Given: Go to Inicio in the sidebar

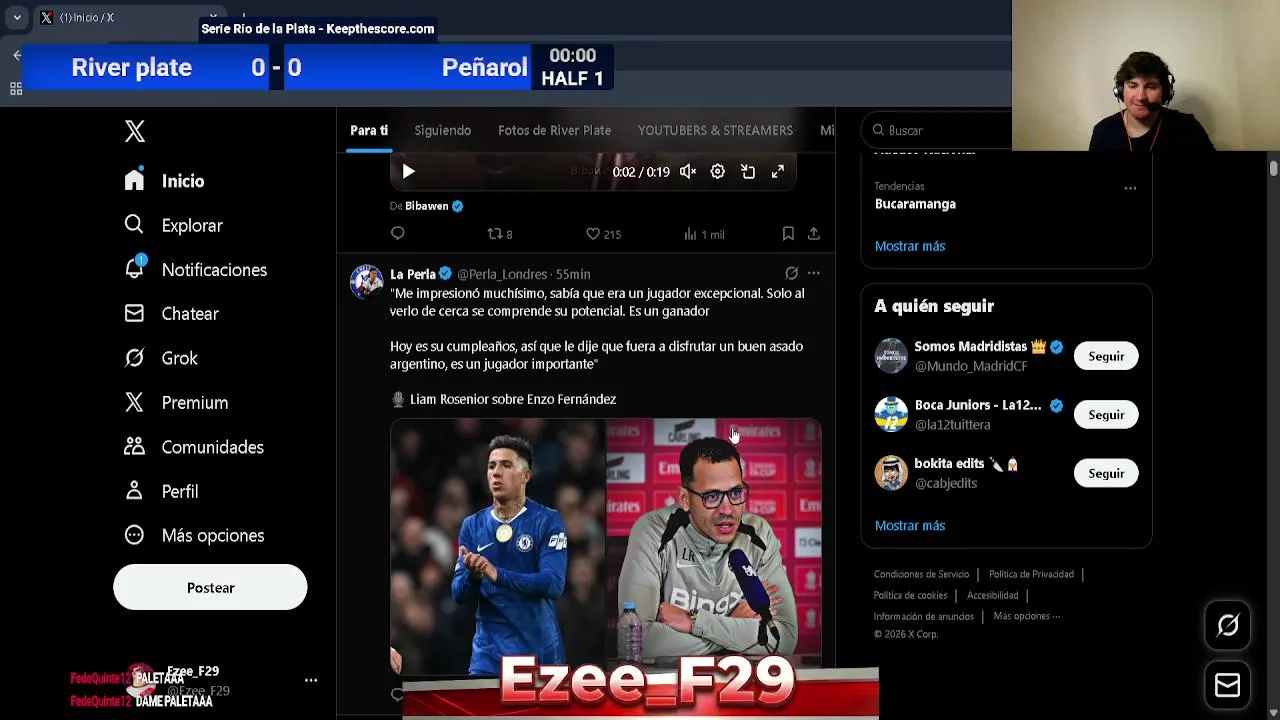Looking at the screenshot, I should [164, 181].
